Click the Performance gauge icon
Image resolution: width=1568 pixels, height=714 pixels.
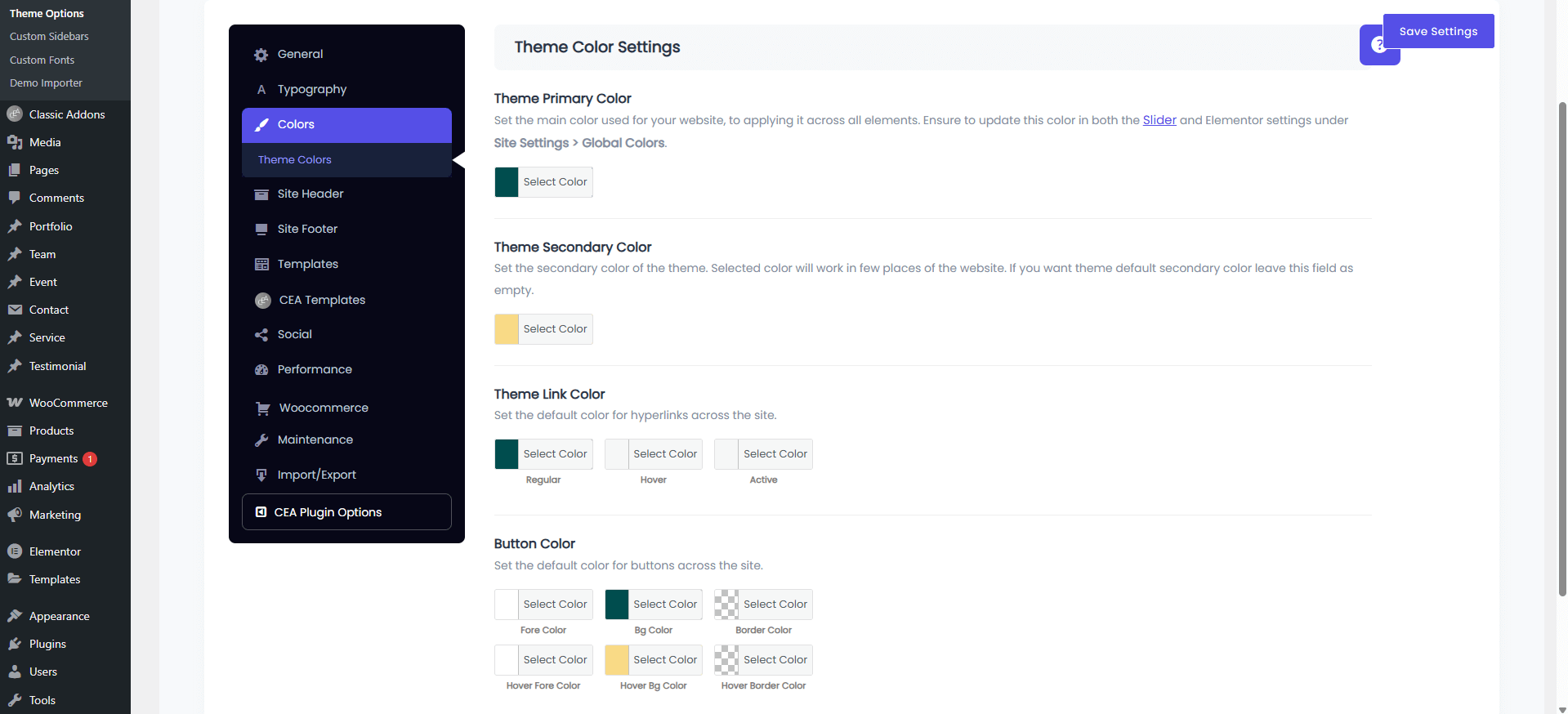(261, 370)
